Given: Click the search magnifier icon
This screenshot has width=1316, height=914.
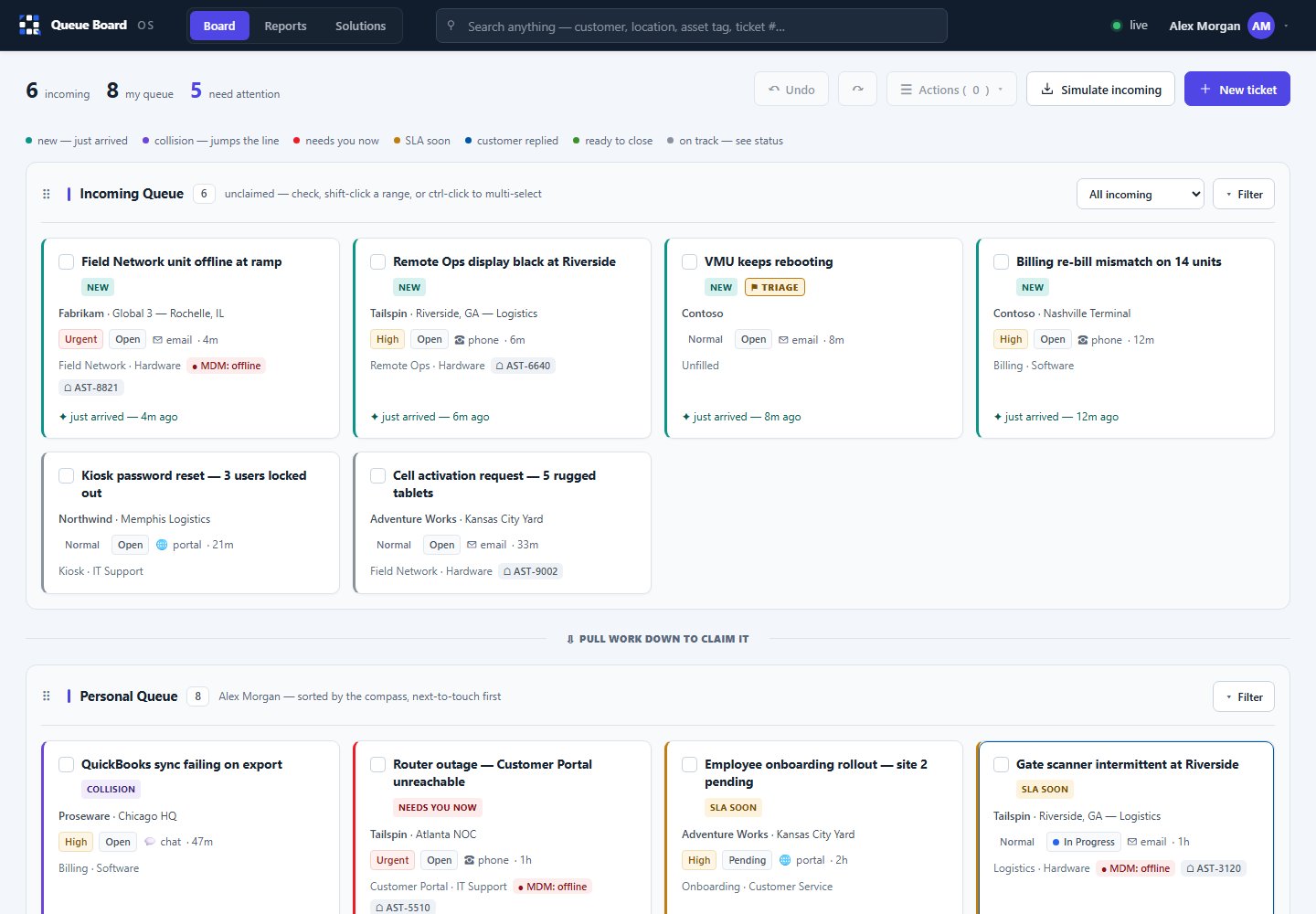Looking at the screenshot, I should (x=451, y=26).
